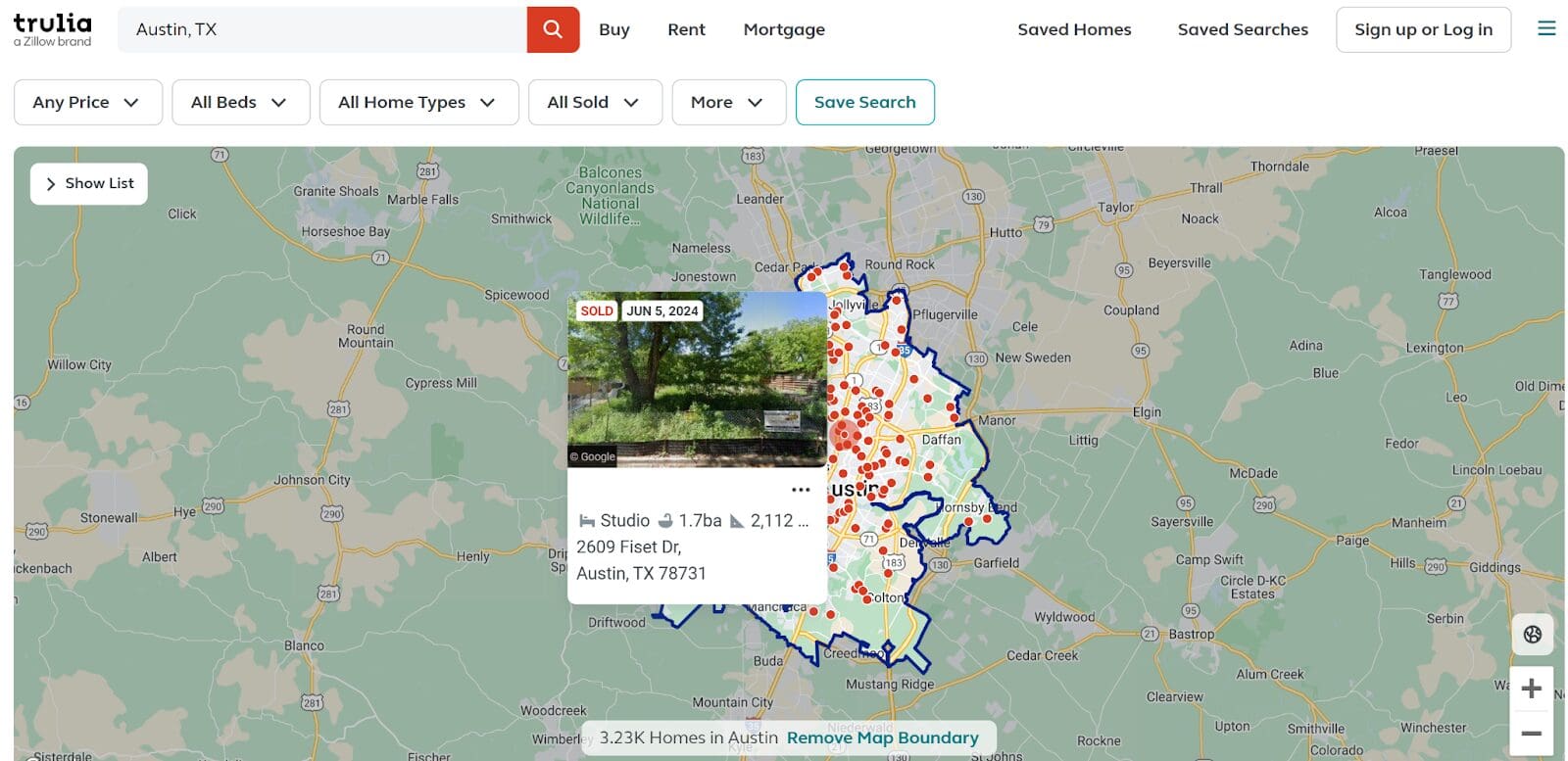Viewport: 1568px width, 761px height.
Task: Zoom out the map with minus button
Action: (x=1531, y=734)
